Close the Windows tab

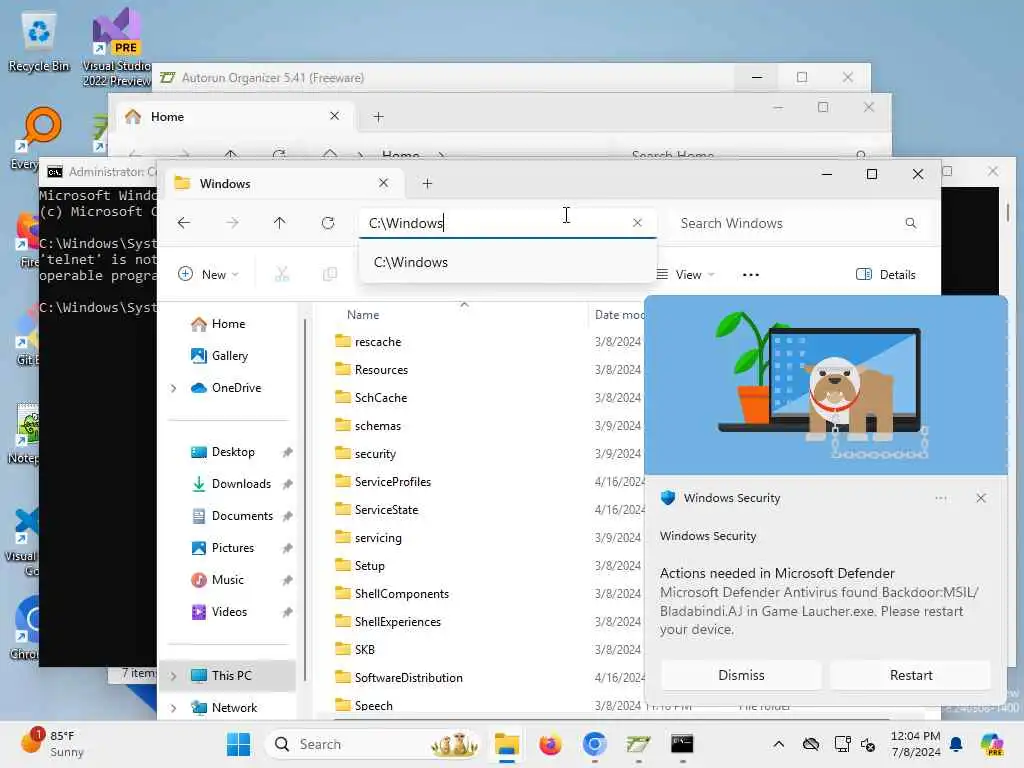[383, 183]
